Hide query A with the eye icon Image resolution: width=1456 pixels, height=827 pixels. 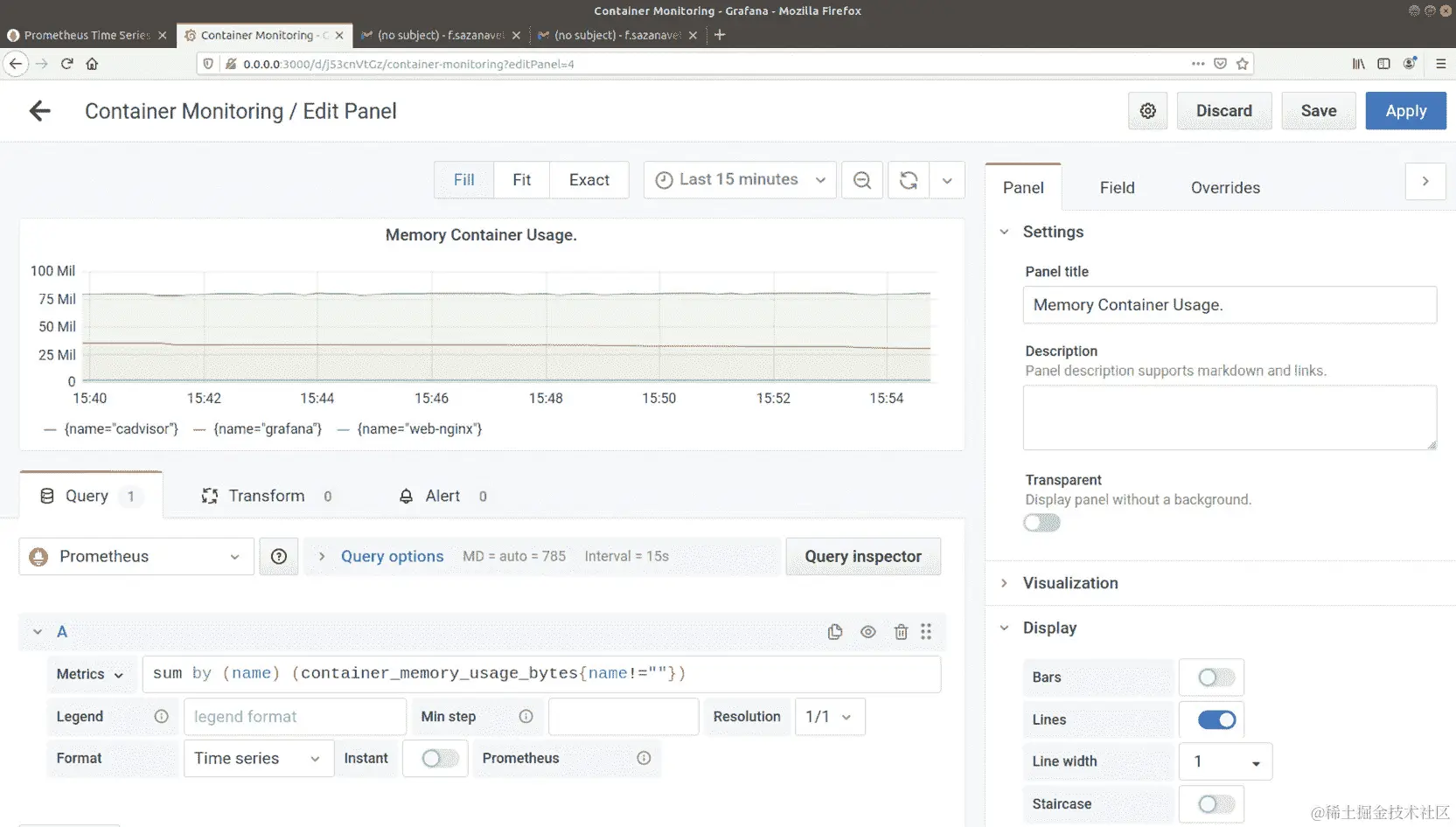[x=868, y=632]
